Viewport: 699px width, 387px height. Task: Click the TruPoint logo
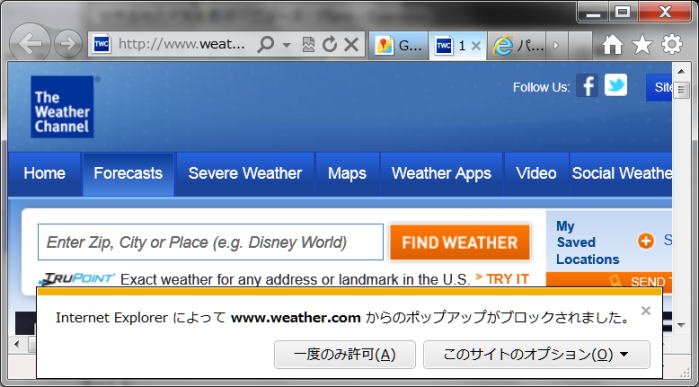pyautogui.click(x=76, y=280)
